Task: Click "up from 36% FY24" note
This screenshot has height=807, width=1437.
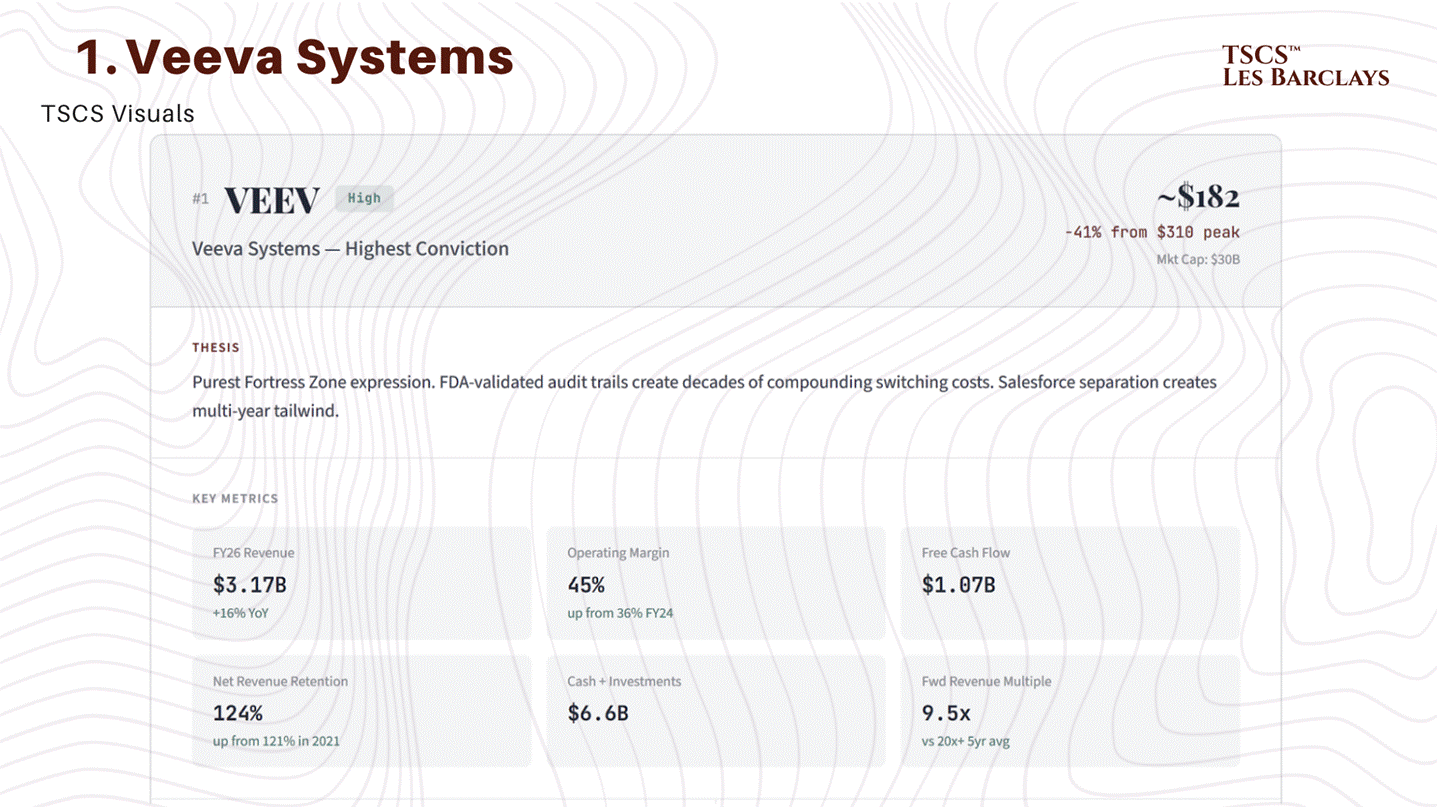Action: click(620, 613)
